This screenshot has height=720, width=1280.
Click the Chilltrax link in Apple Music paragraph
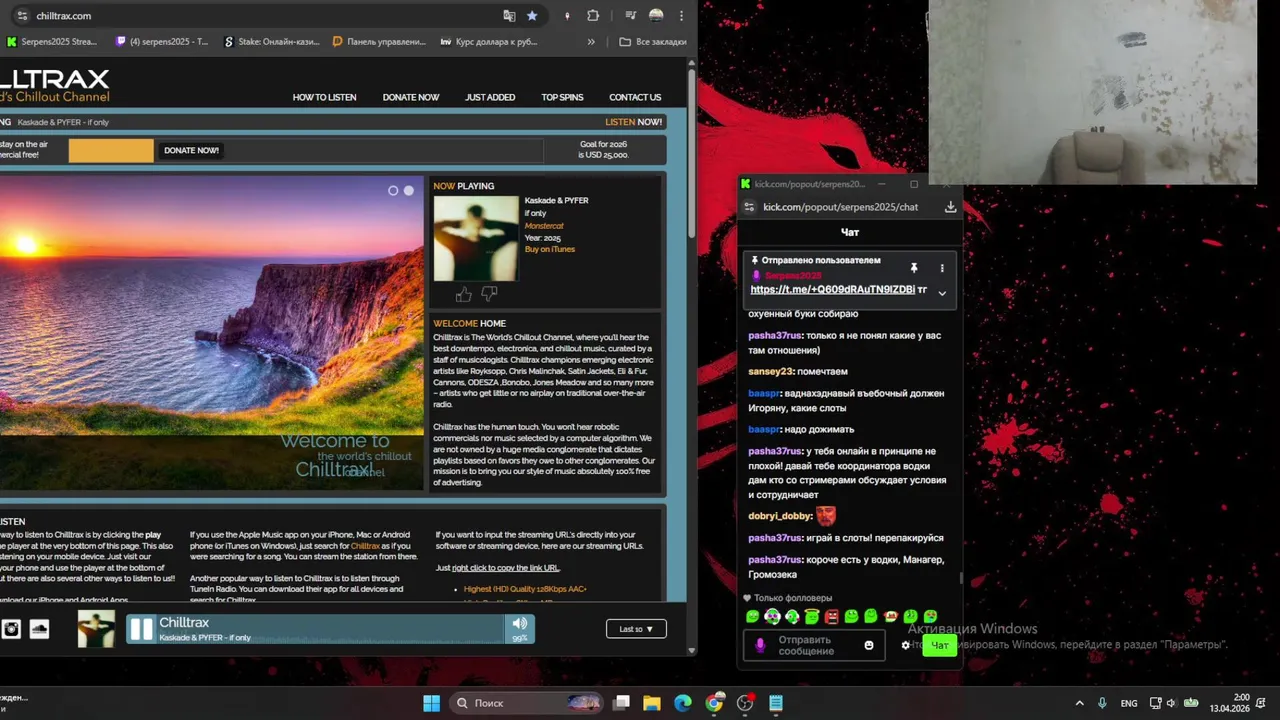coord(365,546)
